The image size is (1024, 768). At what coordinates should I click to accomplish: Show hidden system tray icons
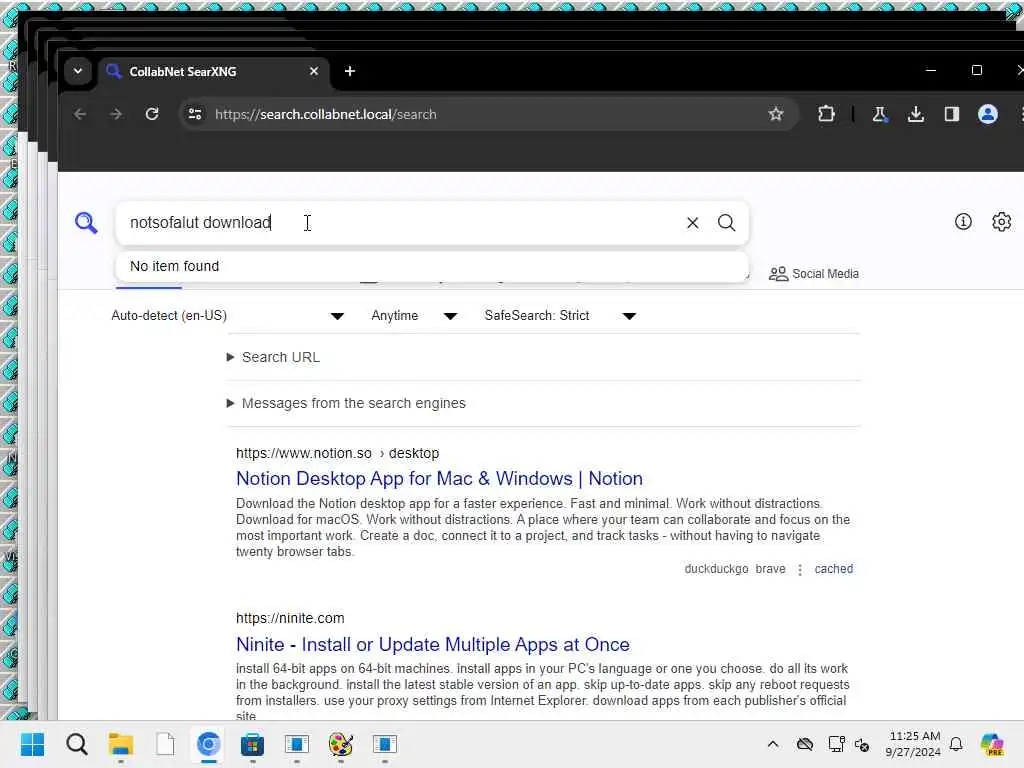(x=773, y=744)
